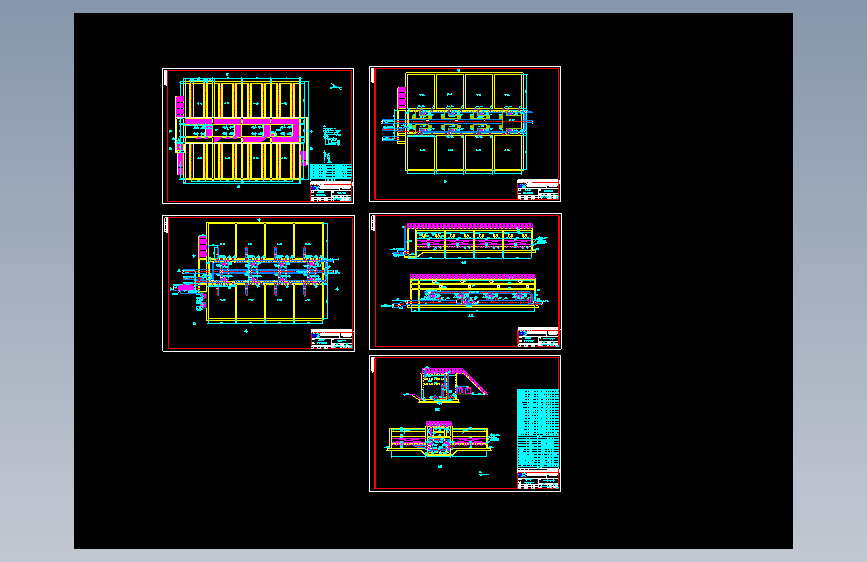Click the small sloped-roof section in bottom sheet
Image resolution: width=867 pixels, height=562 pixels.
(446, 385)
